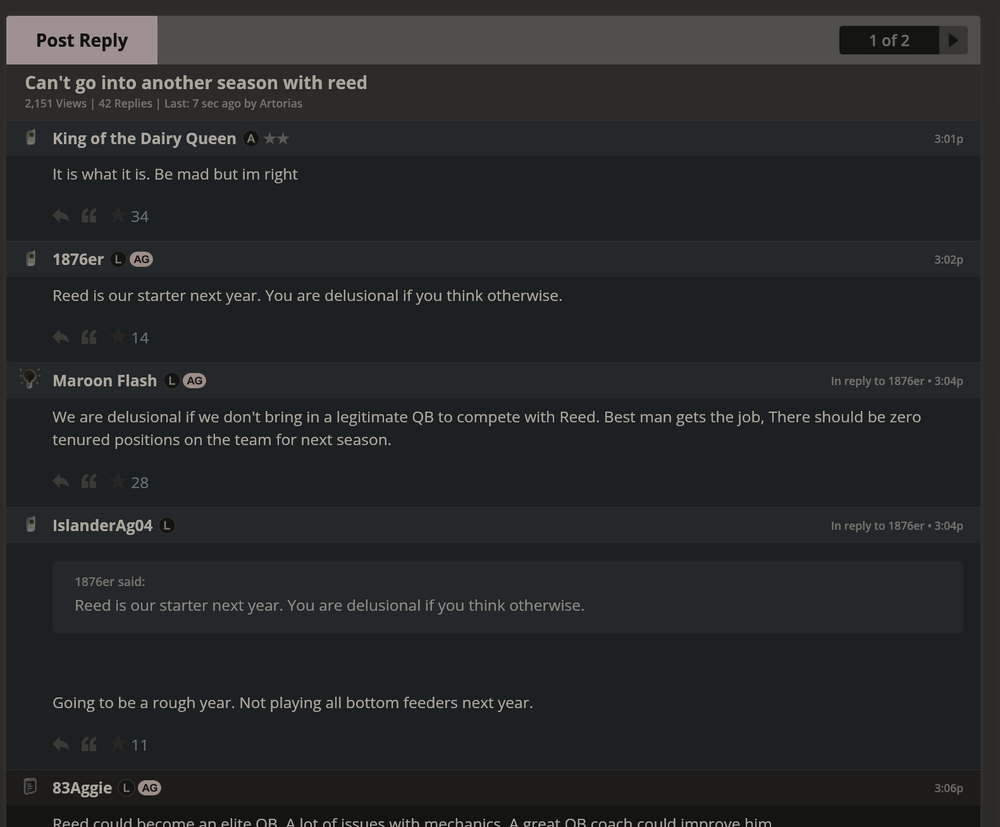Go to next page arrow
Viewport: 1000px width, 827px height.
click(953, 40)
